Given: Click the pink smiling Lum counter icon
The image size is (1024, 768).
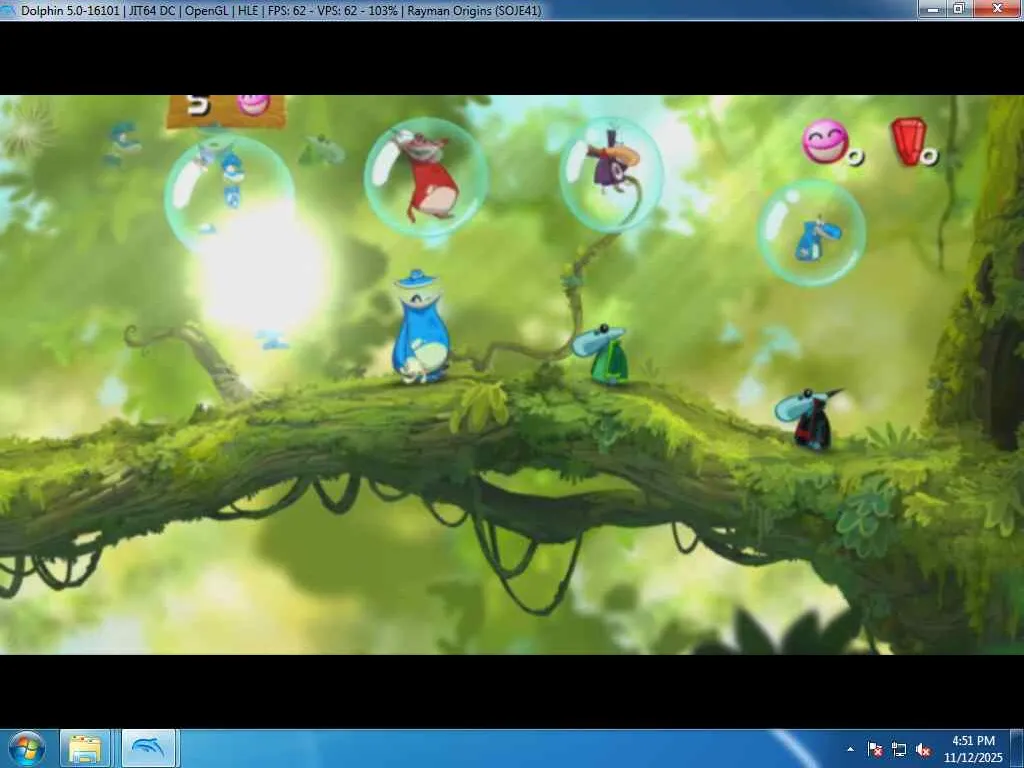Looking at the screenshot, I should [x=825, y=141].
